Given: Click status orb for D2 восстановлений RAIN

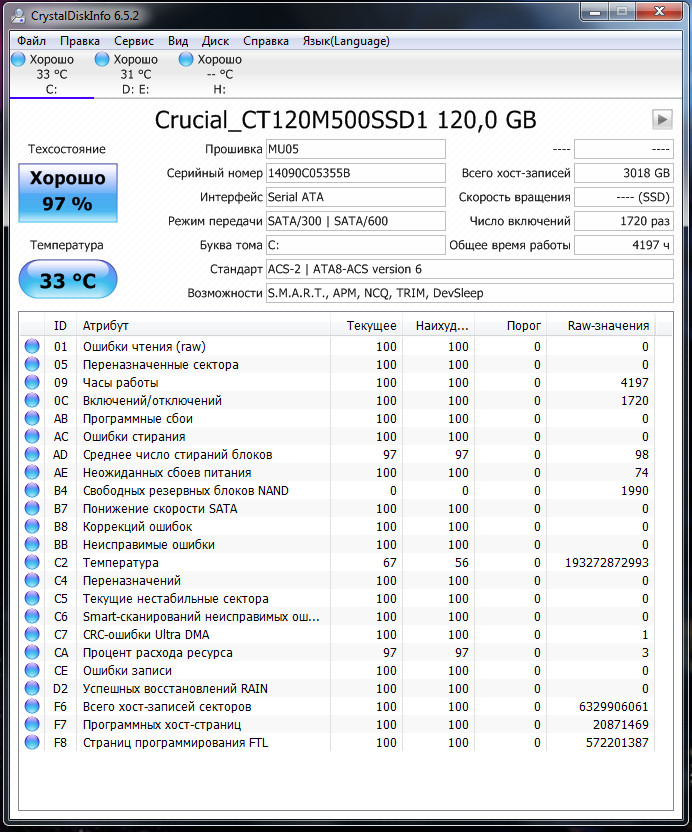Looking at the screenshot, I should click(32, 688).
